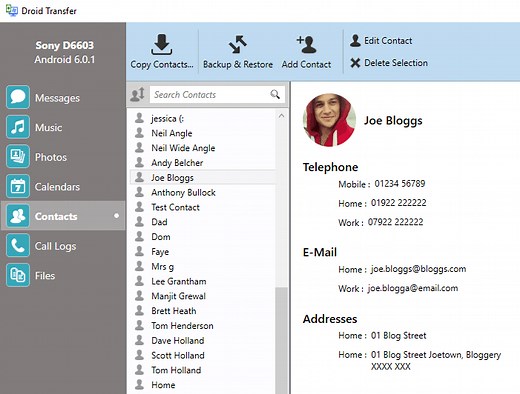The image size is (520, 394).
Task: Switch to the Music tab label
Action: 49,127
